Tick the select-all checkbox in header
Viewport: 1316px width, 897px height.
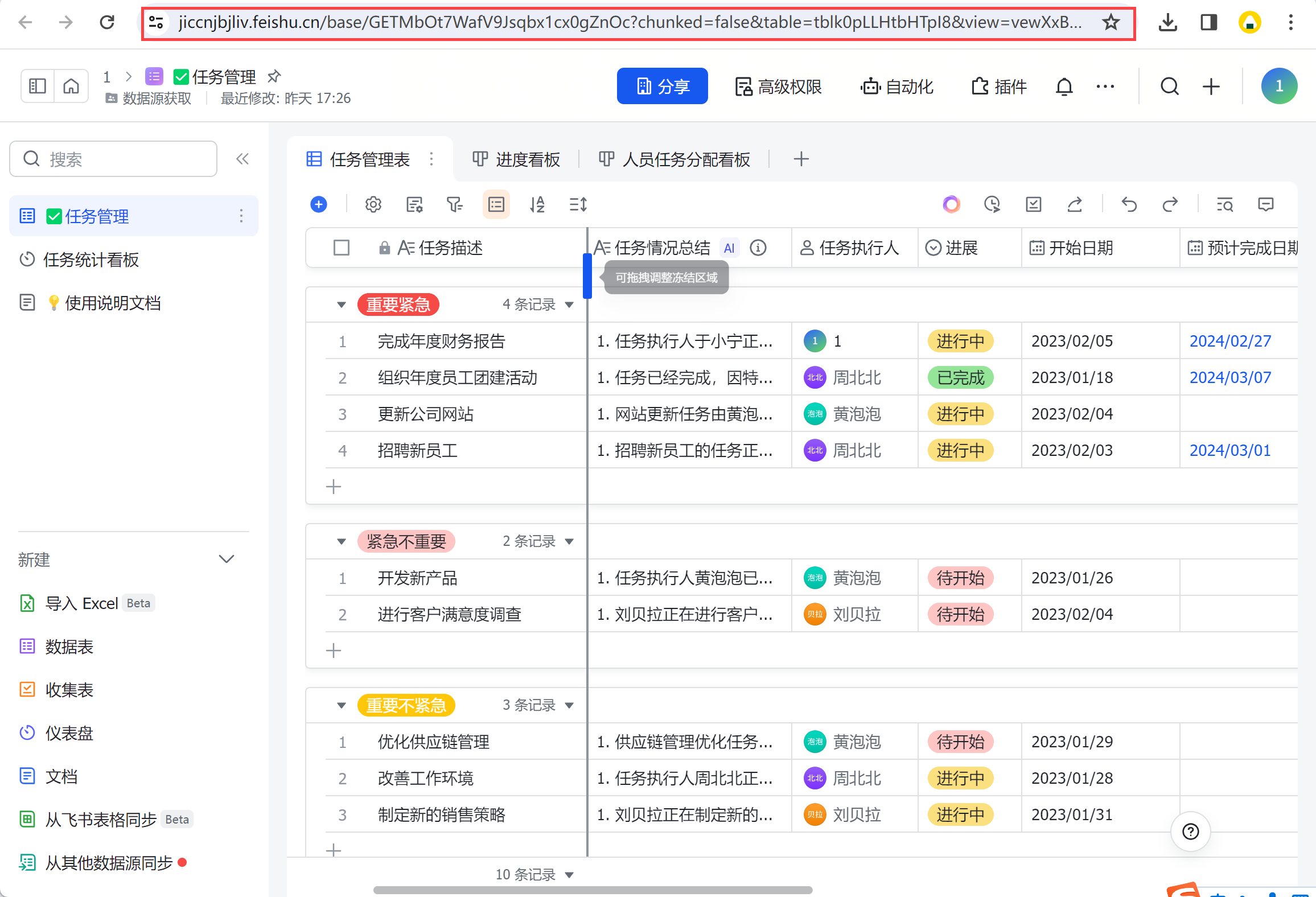click(342, 248)
